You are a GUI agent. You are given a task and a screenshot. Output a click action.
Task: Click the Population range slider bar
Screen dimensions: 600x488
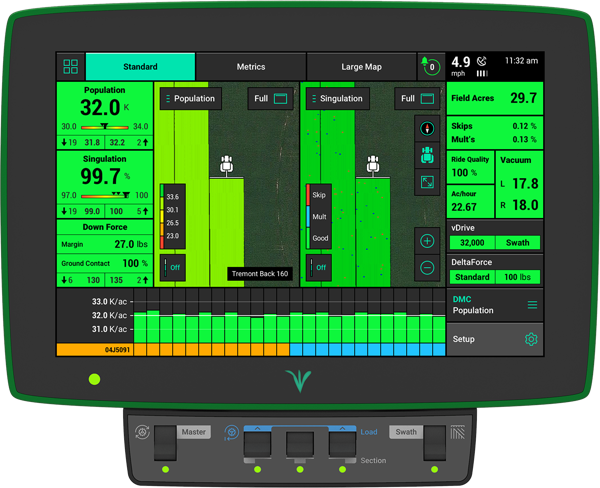104,128
